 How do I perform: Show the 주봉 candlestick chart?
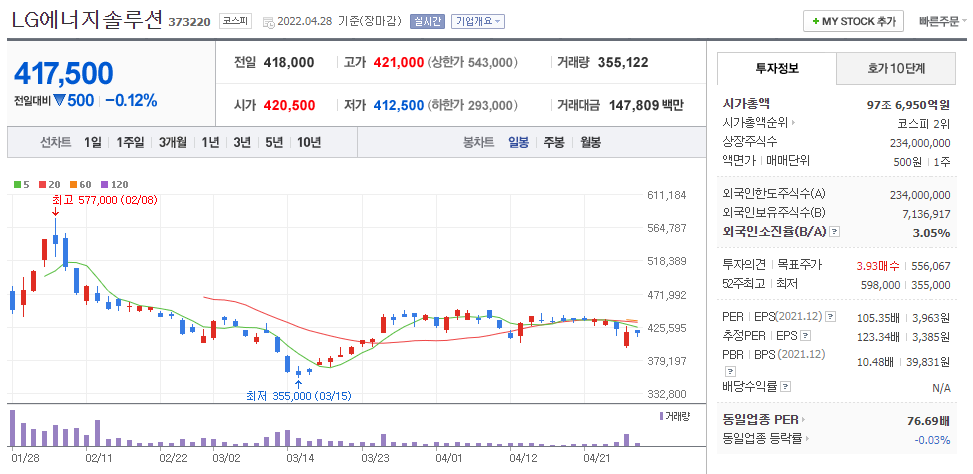[x=554, y=142]
